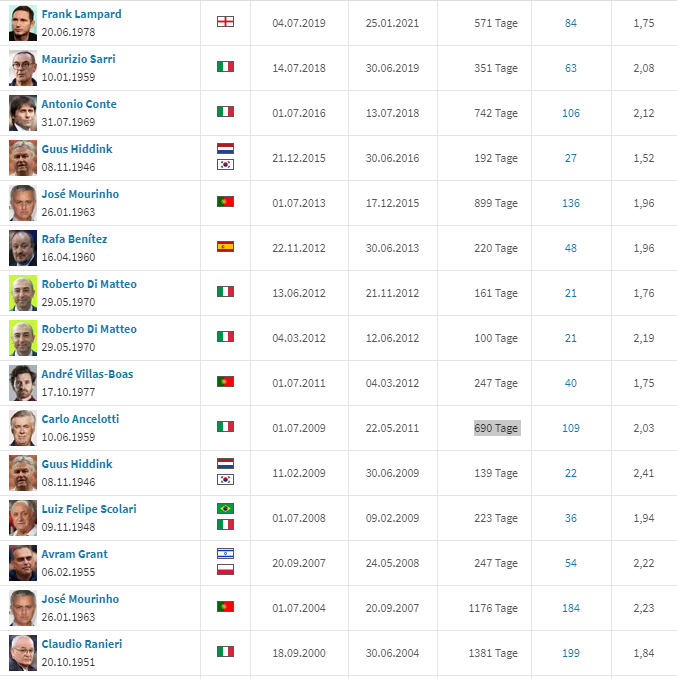Open Maurizio Sarri's profile link

click(78, 59)
